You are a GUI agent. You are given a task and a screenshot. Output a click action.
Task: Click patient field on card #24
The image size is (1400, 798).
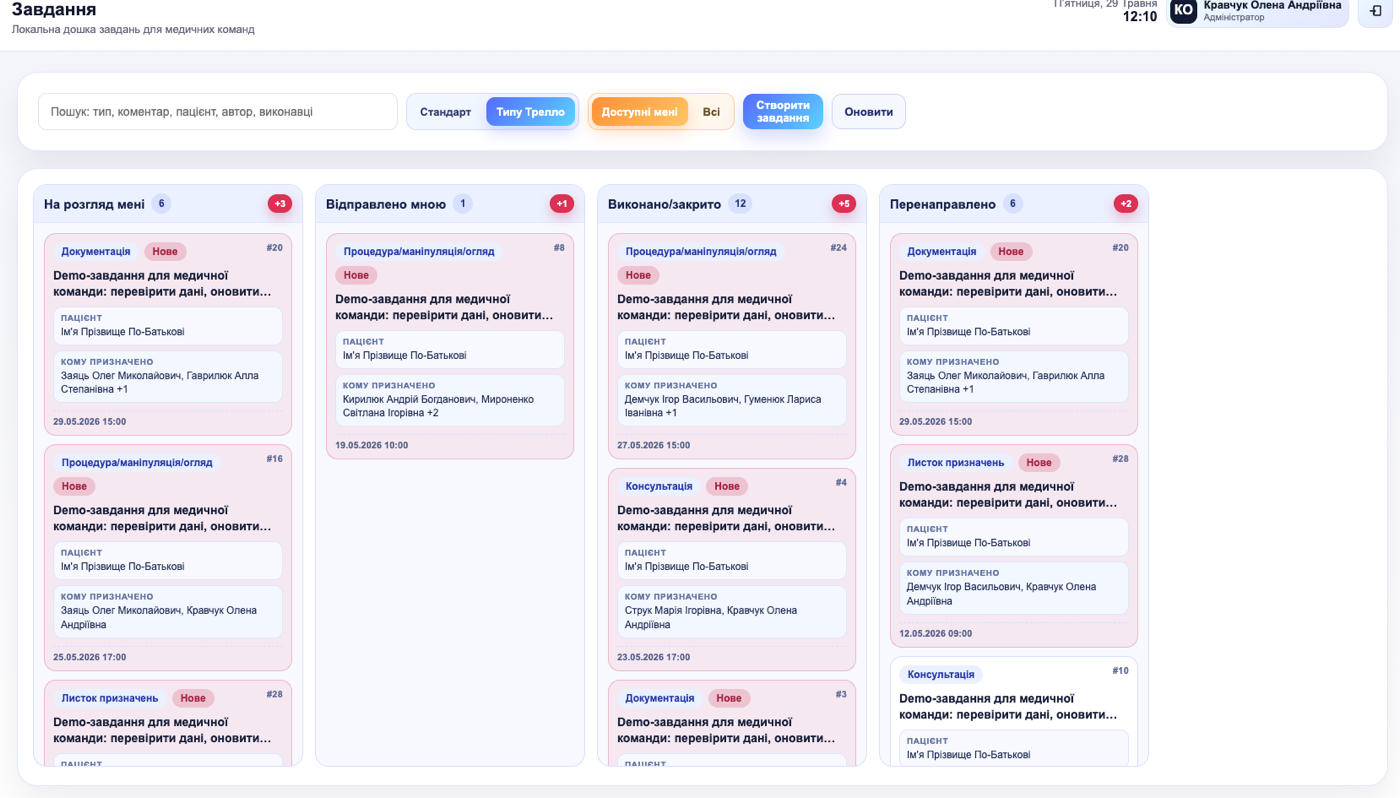(732, 349)
